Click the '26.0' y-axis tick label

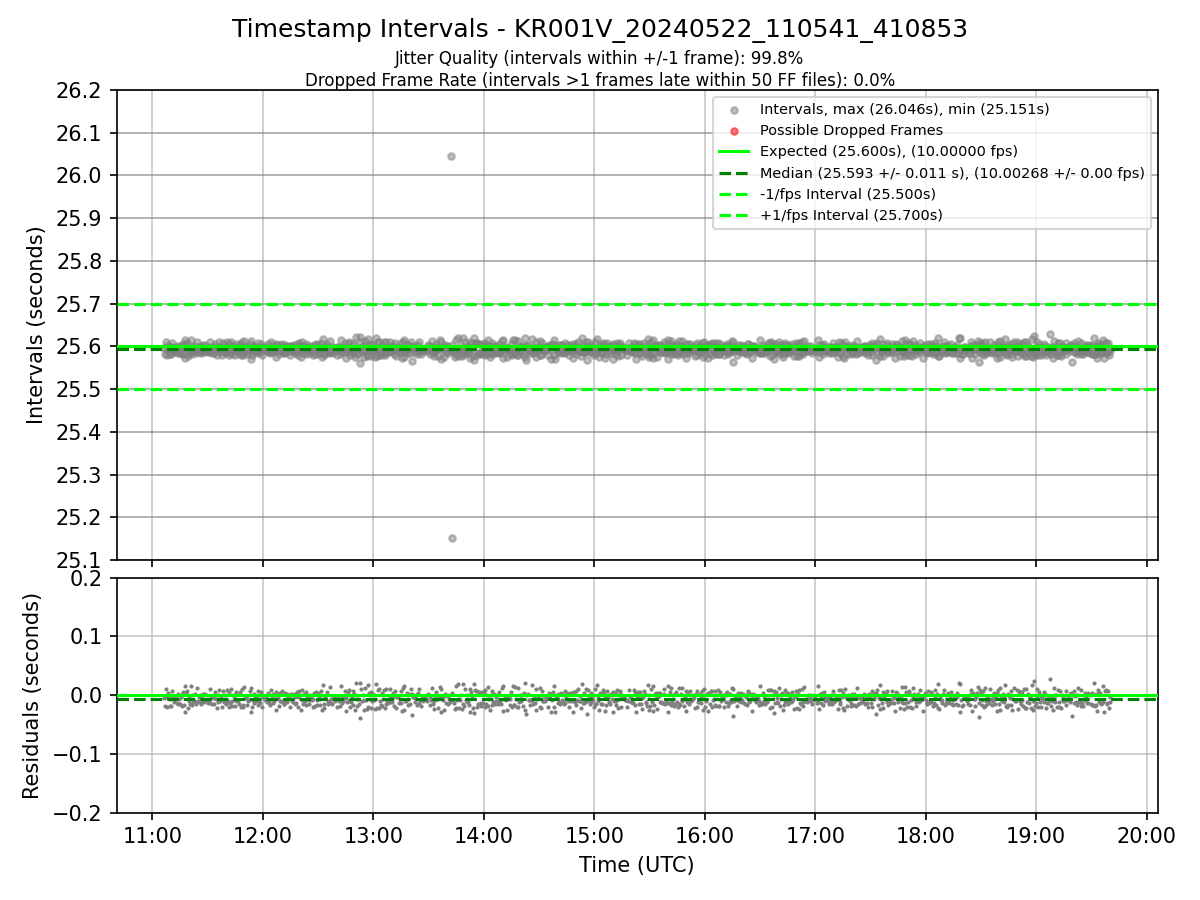pos(81,176)
